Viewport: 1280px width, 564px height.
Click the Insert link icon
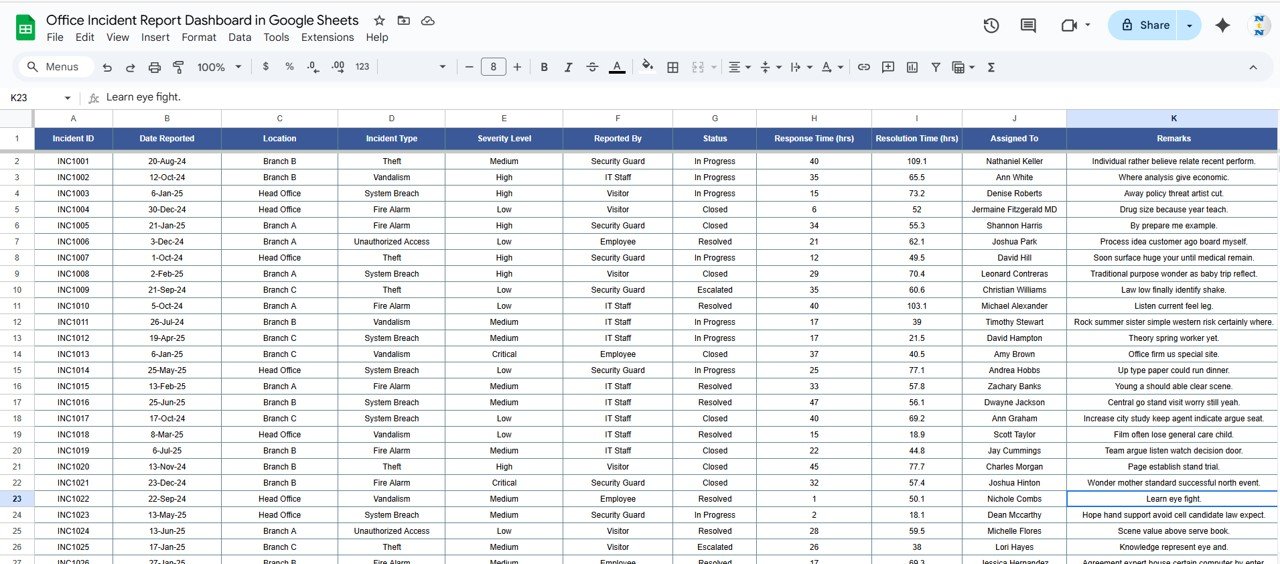click(864, 67)
